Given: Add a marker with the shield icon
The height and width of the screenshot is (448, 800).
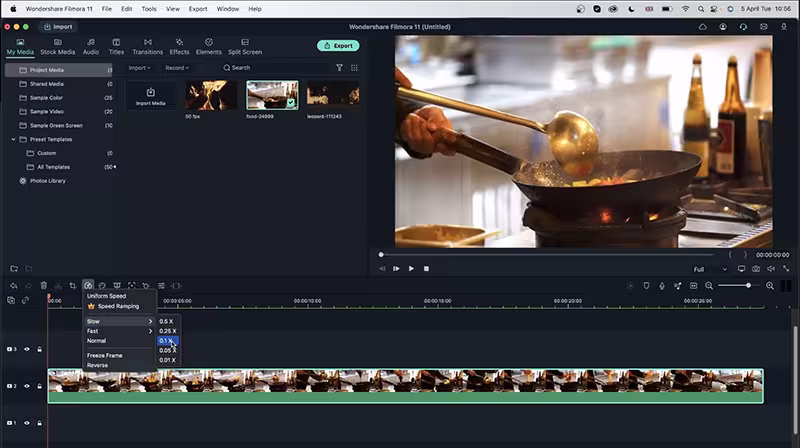Looking at the screenshot, I should click(646, 286).
